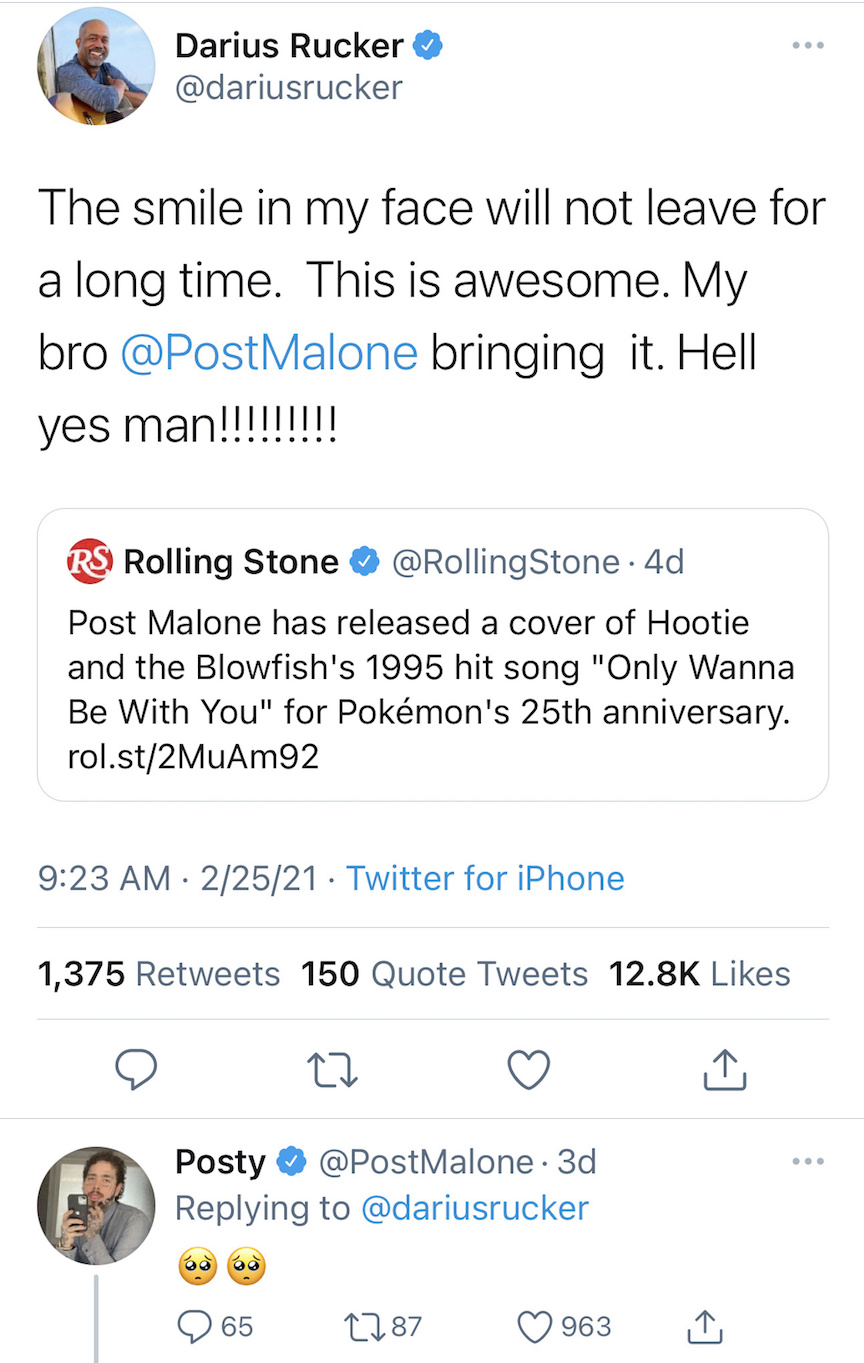Share Posty's reply using the share icon

coord(705,1326)
